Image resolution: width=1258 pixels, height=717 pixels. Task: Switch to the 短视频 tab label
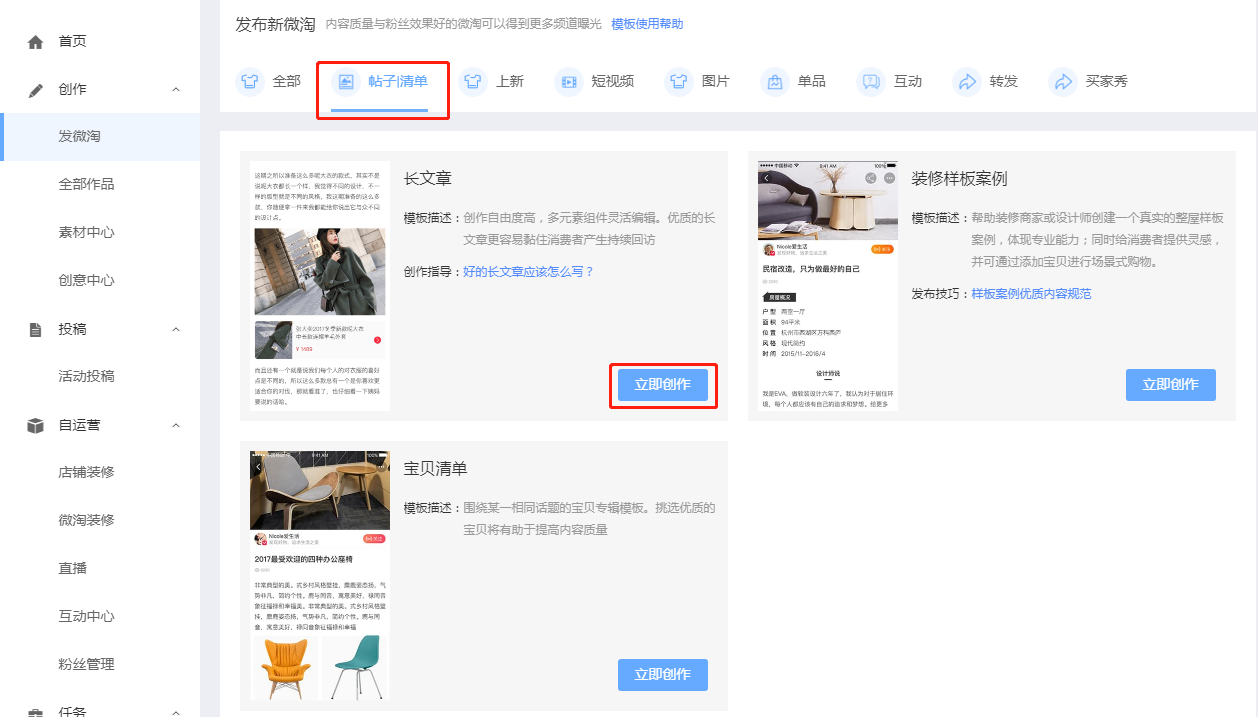click(613, 82)
